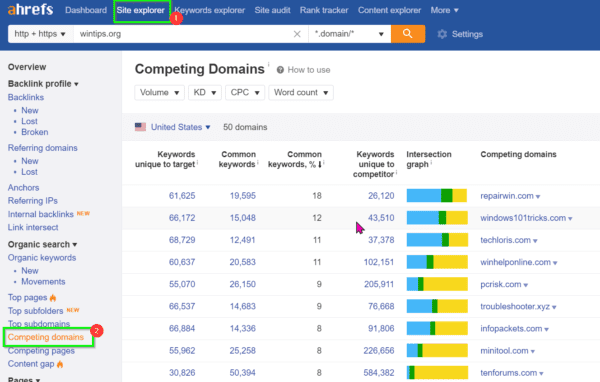Open the techloris.com domain link
This screenshot has height=382, width=600.
505,240
